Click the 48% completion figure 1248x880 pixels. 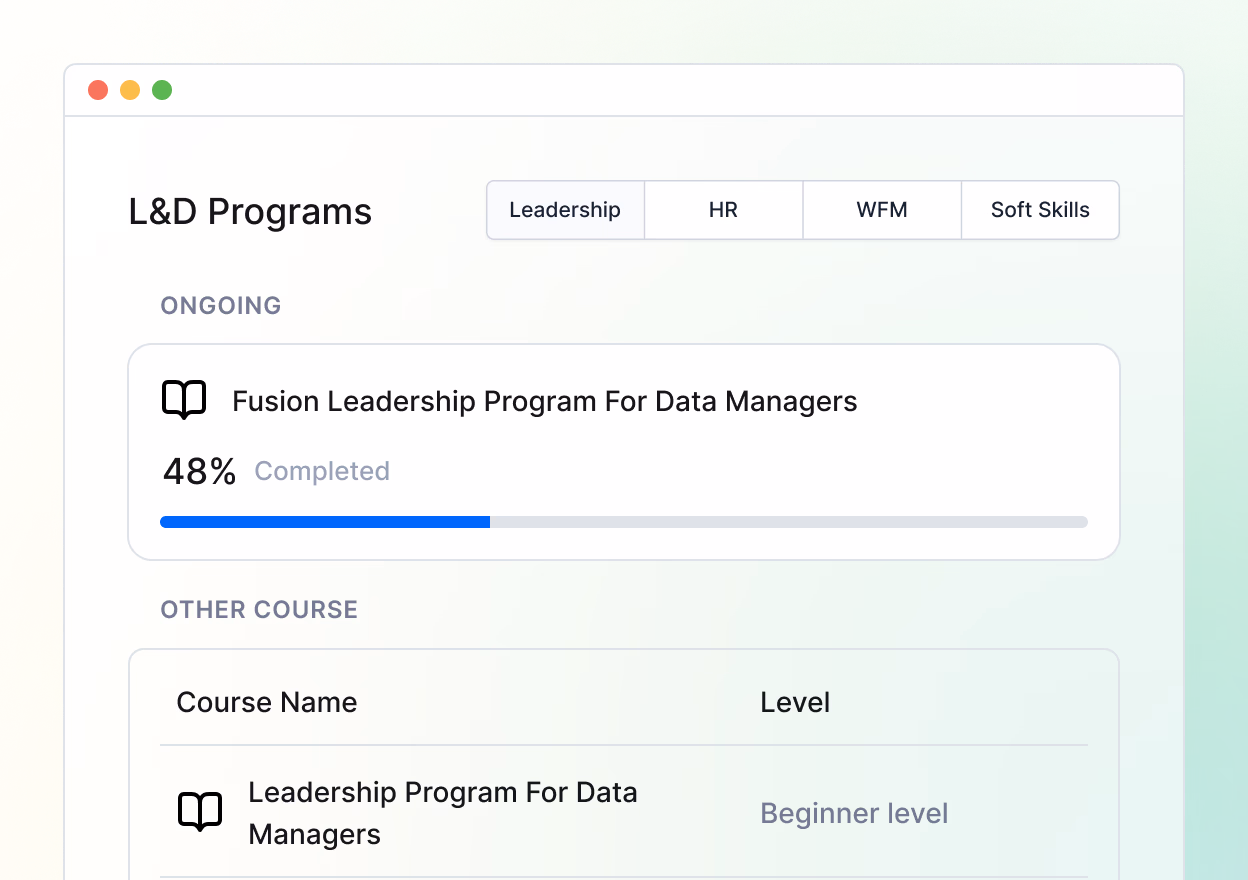(199, 471)
